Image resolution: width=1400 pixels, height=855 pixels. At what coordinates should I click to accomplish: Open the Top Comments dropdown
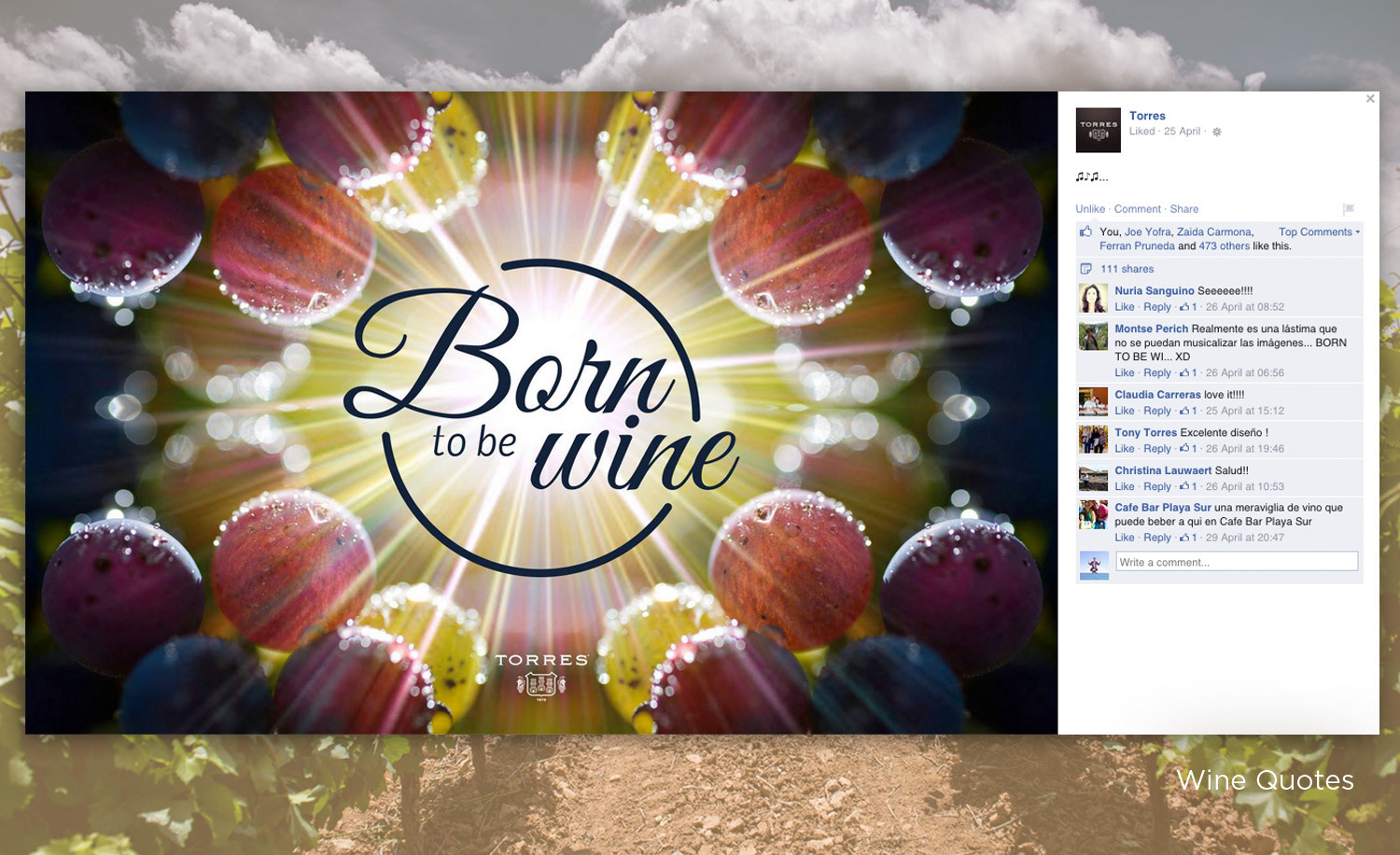point(1319,232)
